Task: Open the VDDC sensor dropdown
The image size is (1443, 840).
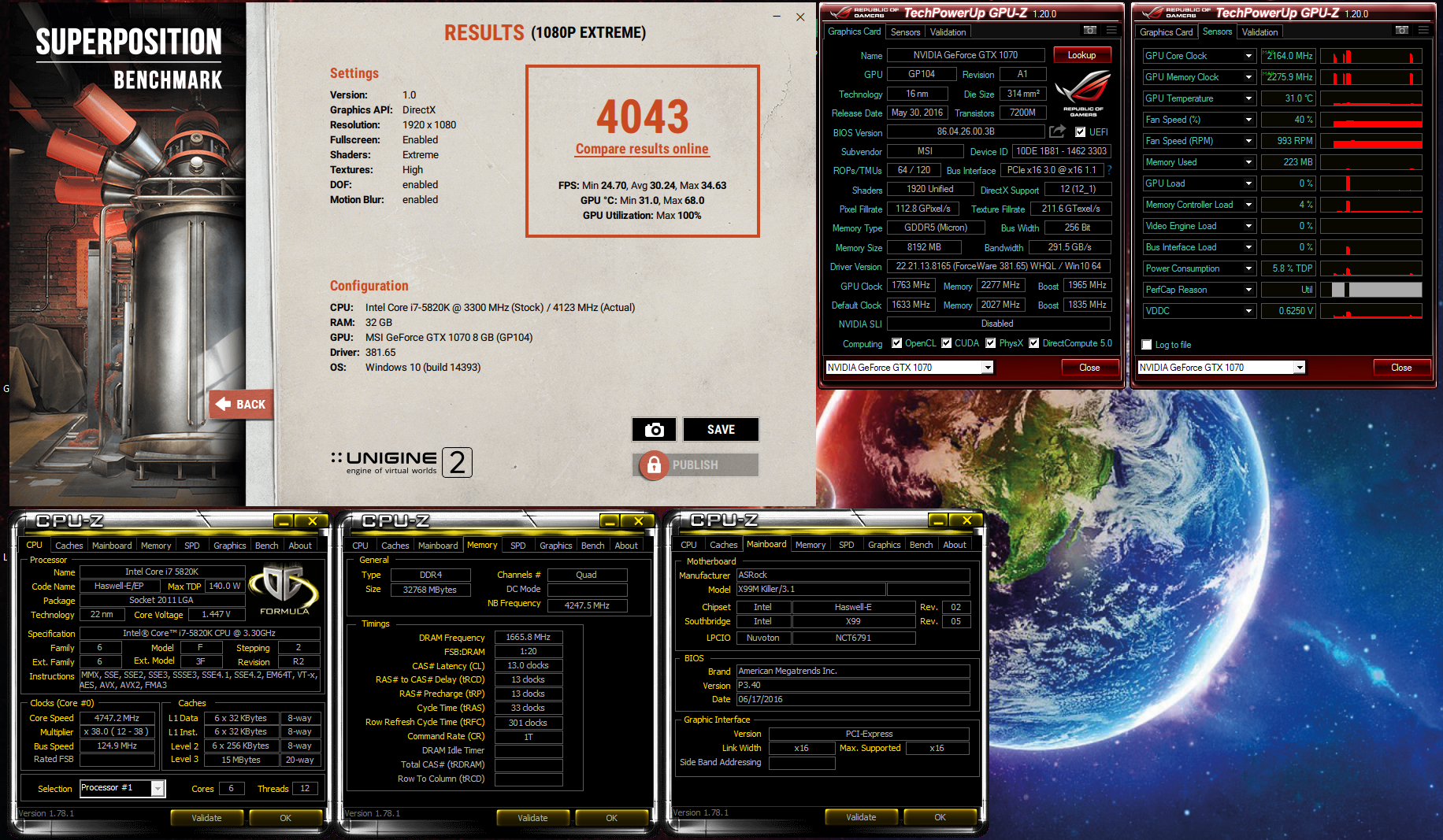Action: coord(1248,311)
